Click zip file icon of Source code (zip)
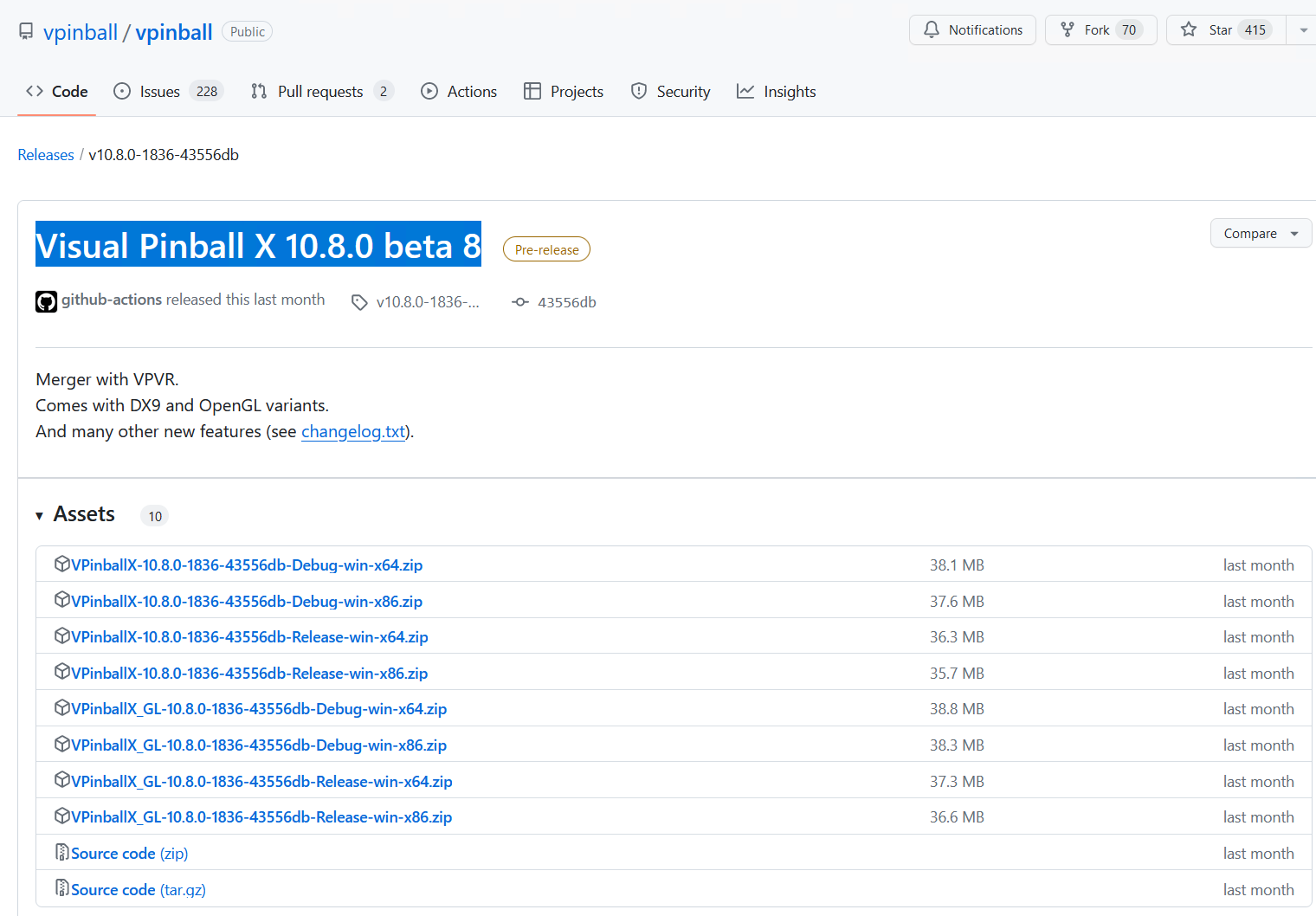Image resolution: width=1316 pixels, height=916 pixels. pyautogui.click(x=61, y=852)
